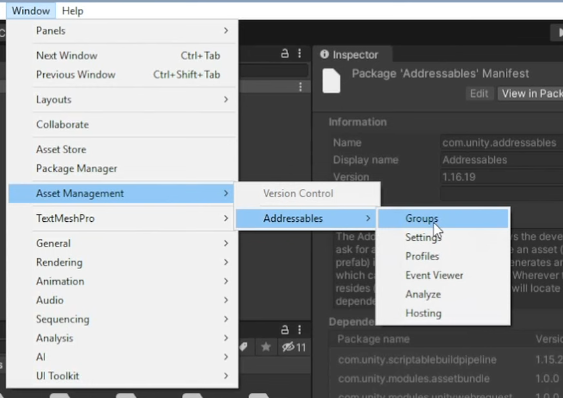This screenshot has width=563, height=398.
Task: Click the Package name column header
Action: 373,339
